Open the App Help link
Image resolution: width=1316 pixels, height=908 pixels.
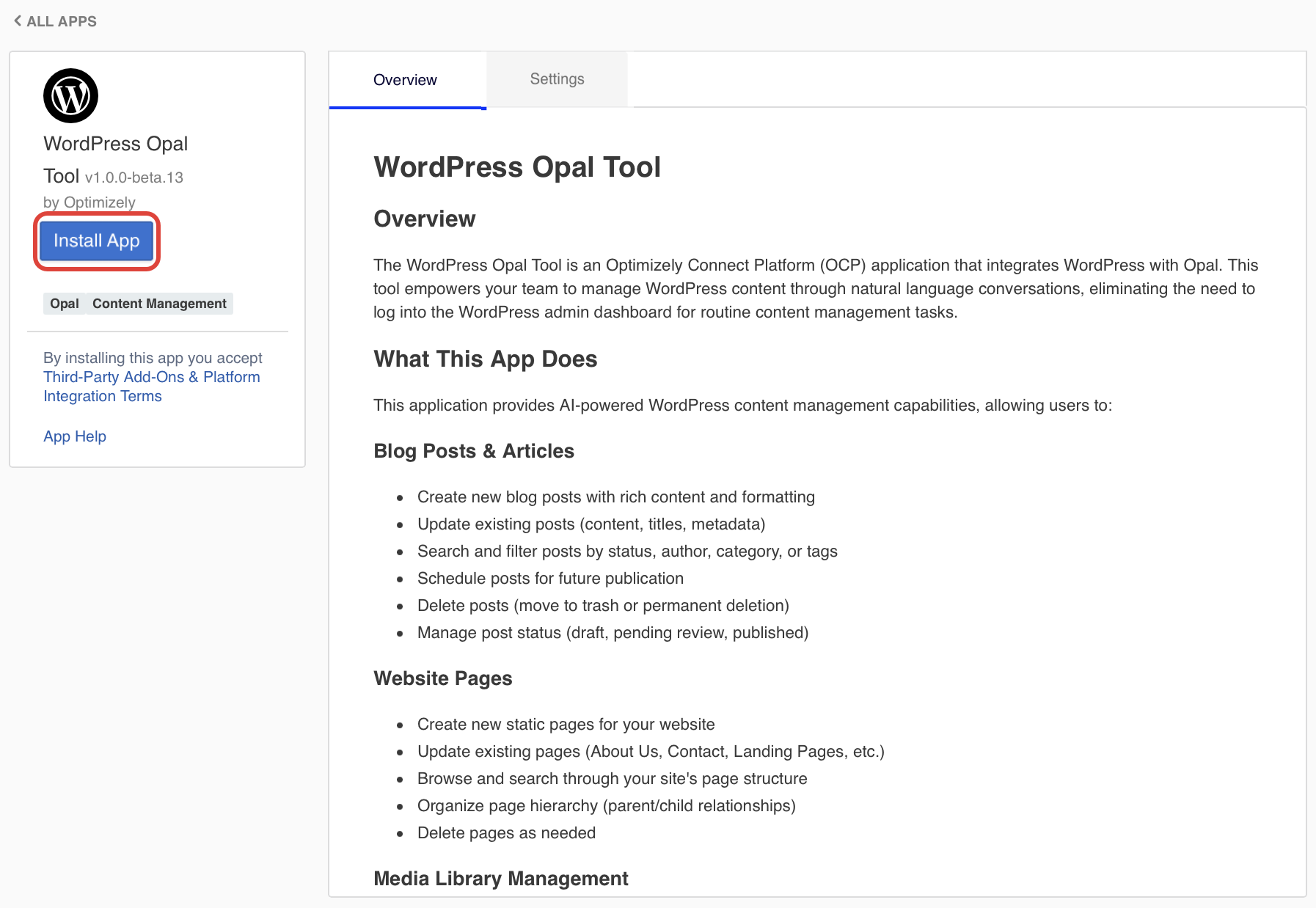(x=75, y=436)
